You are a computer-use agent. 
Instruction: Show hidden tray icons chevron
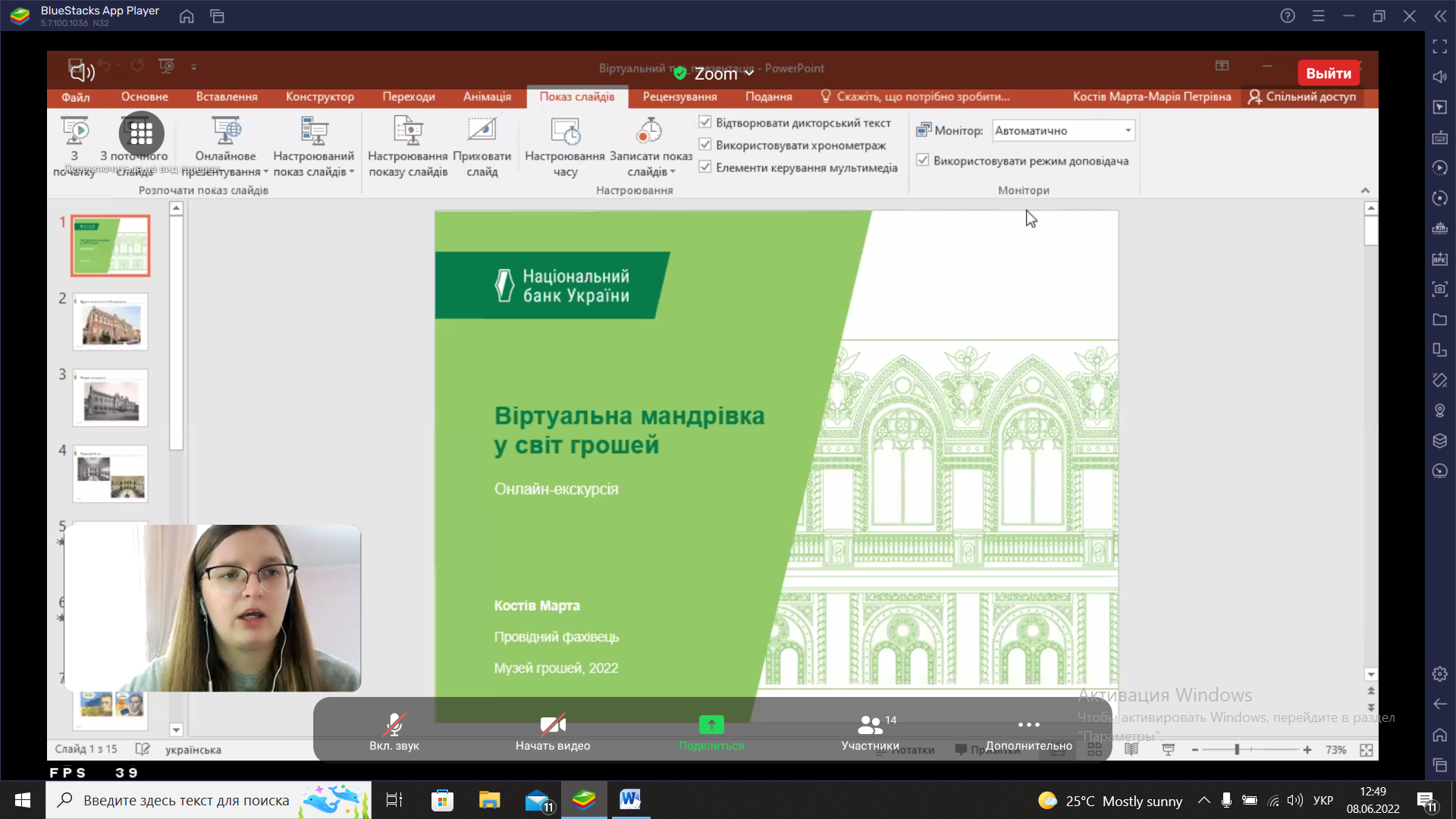point(1203,800)
